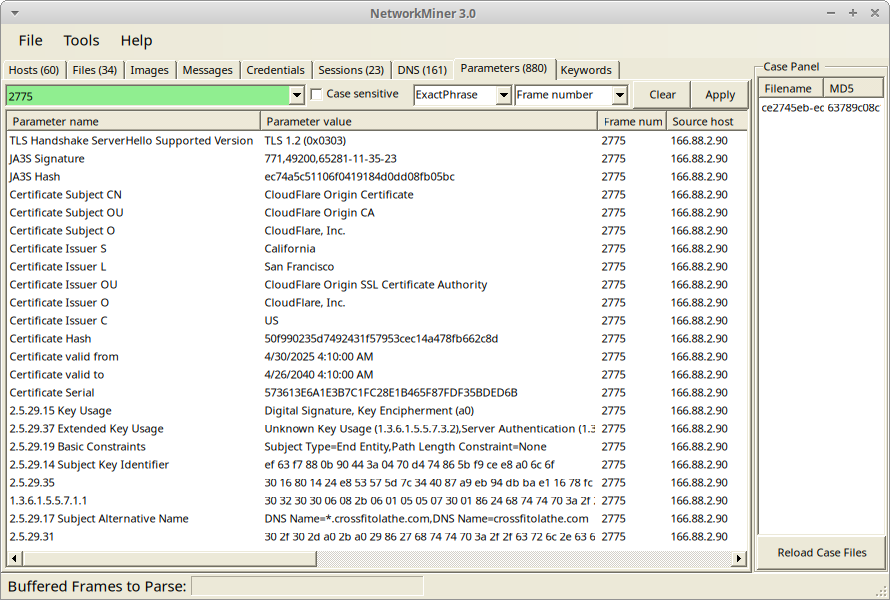Switch to the Files (34) tab

pos(95,70)
